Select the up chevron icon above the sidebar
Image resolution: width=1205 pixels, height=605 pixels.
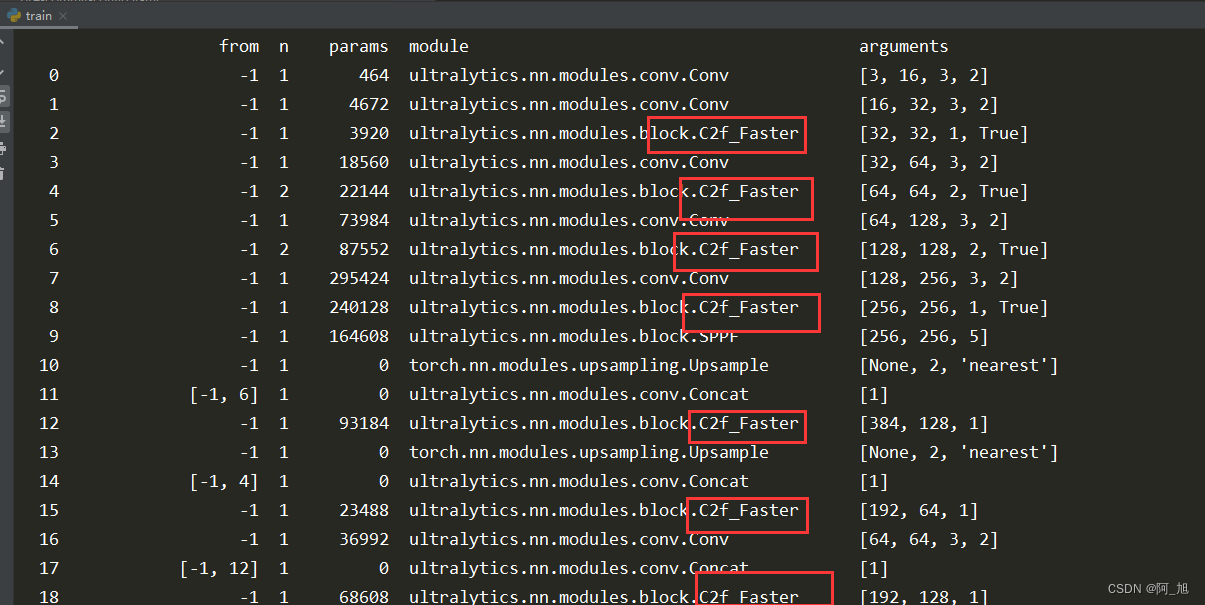(x=6, y=42)
